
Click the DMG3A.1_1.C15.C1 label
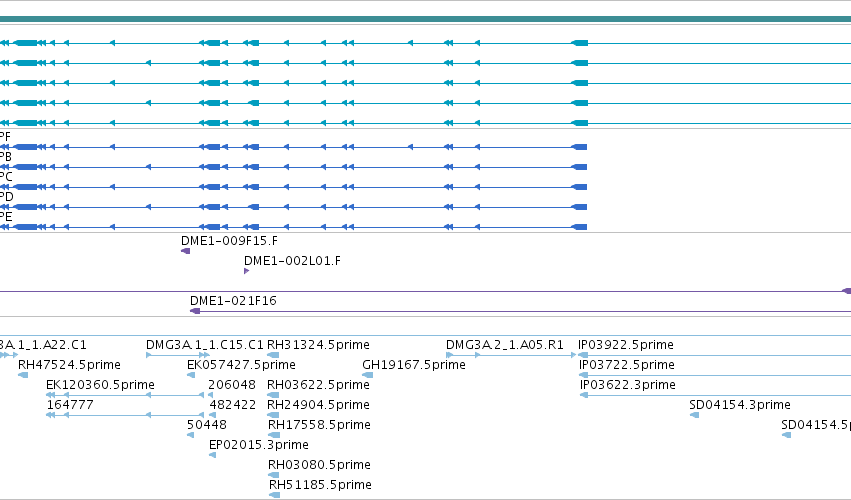tap(205, 345)
